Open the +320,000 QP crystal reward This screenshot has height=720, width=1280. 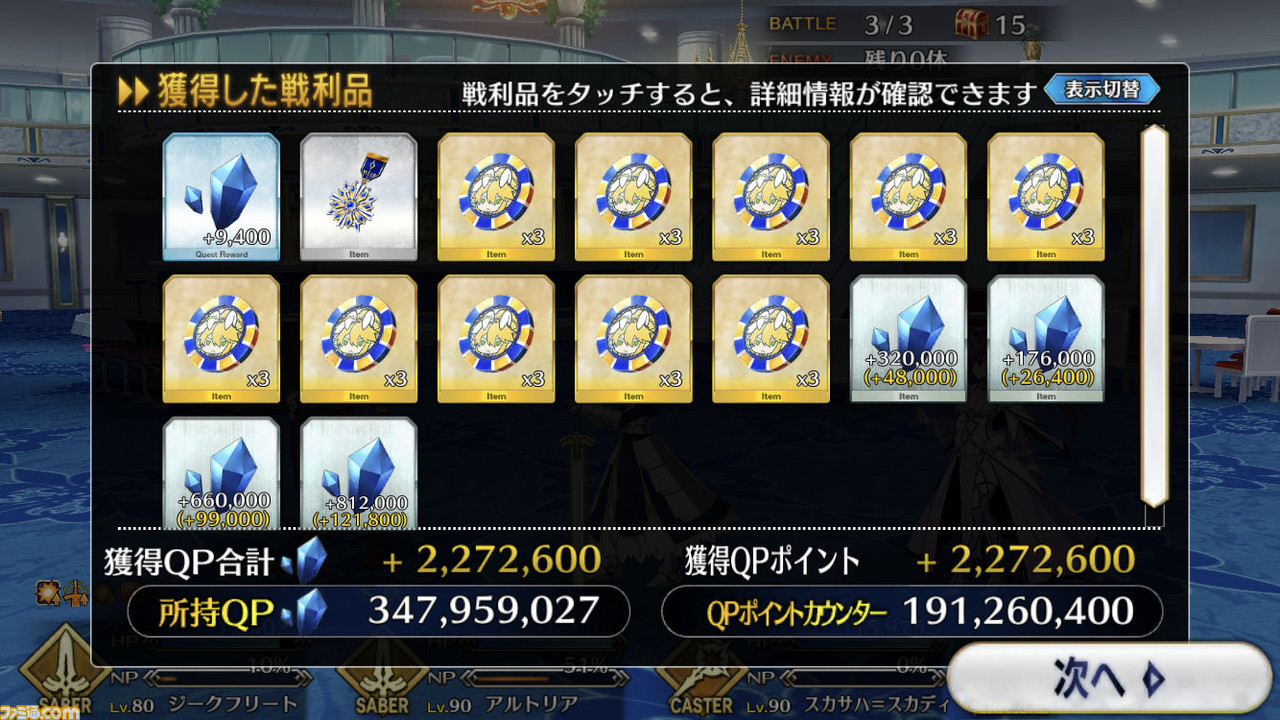tap(908, 339)
